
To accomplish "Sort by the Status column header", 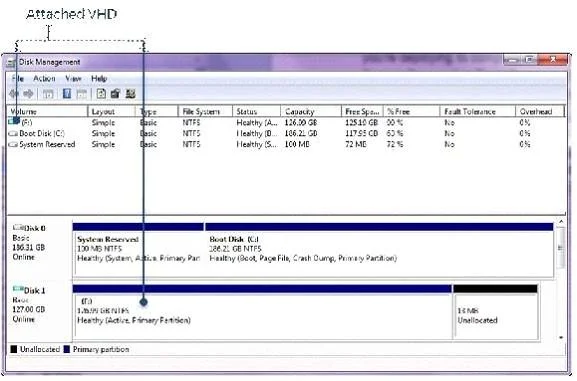I will [x=256, y=112].
